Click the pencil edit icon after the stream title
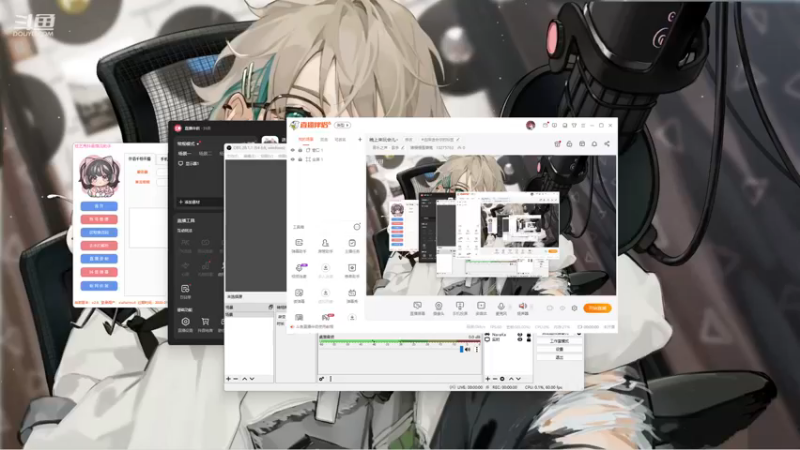Screen dimensions: 800x450 458,139
